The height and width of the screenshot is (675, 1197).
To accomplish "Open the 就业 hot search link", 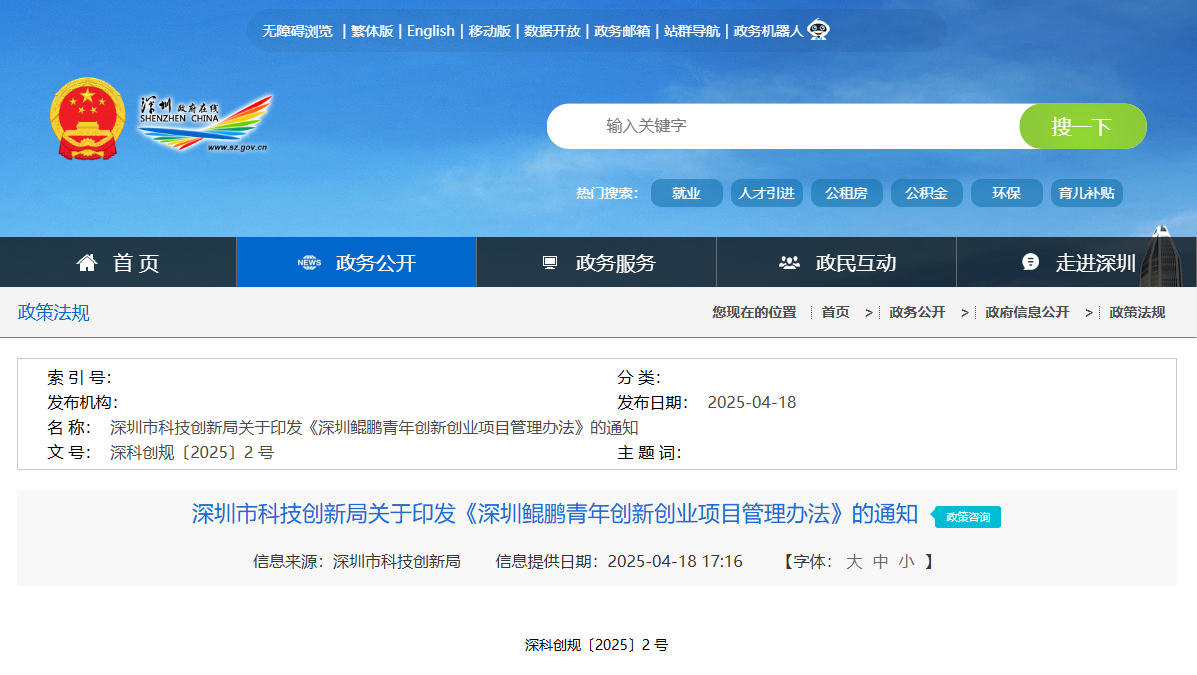I will 686,192.
